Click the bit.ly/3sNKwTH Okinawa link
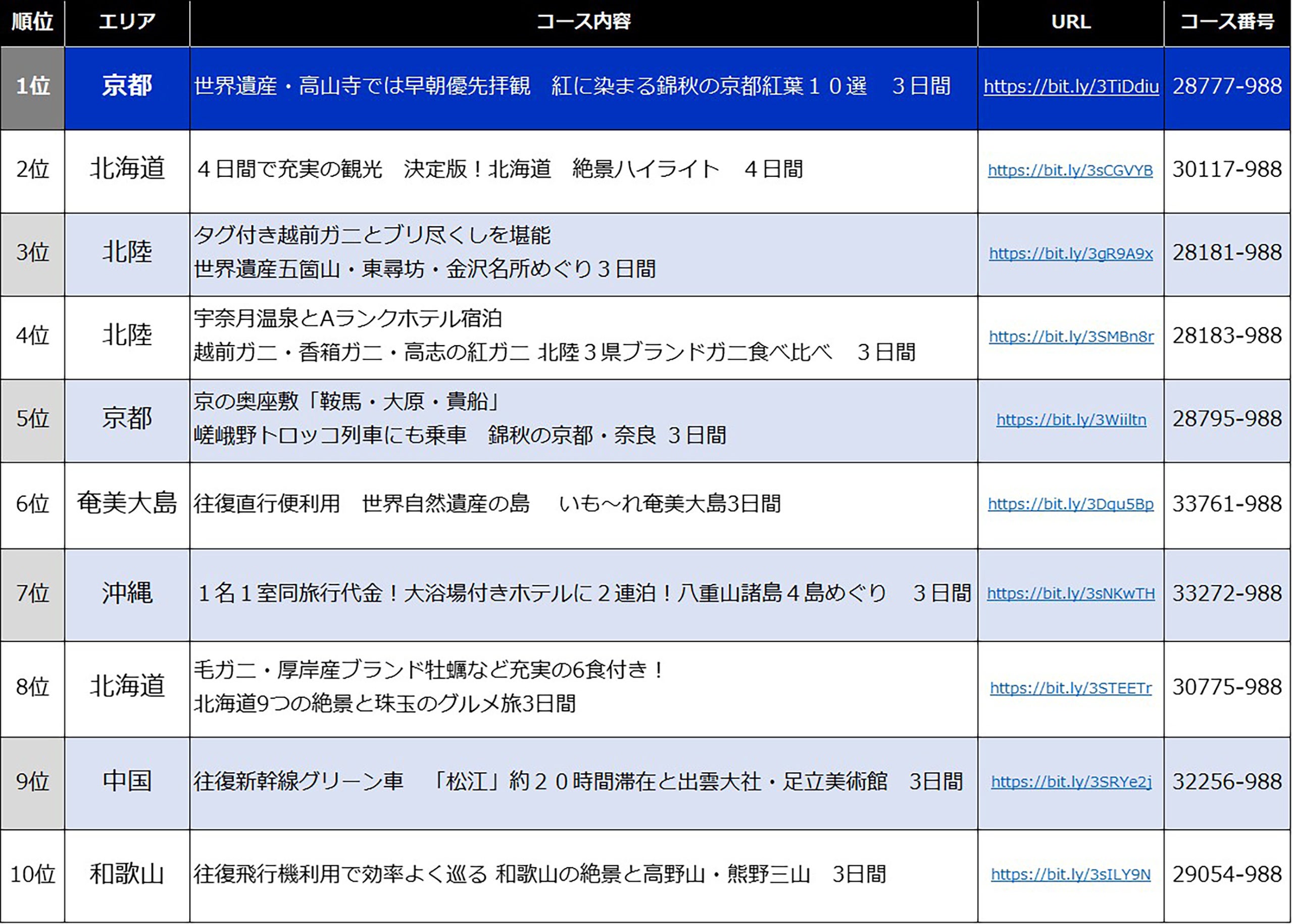1292x924 pixels. click(x=1070, y=594)
